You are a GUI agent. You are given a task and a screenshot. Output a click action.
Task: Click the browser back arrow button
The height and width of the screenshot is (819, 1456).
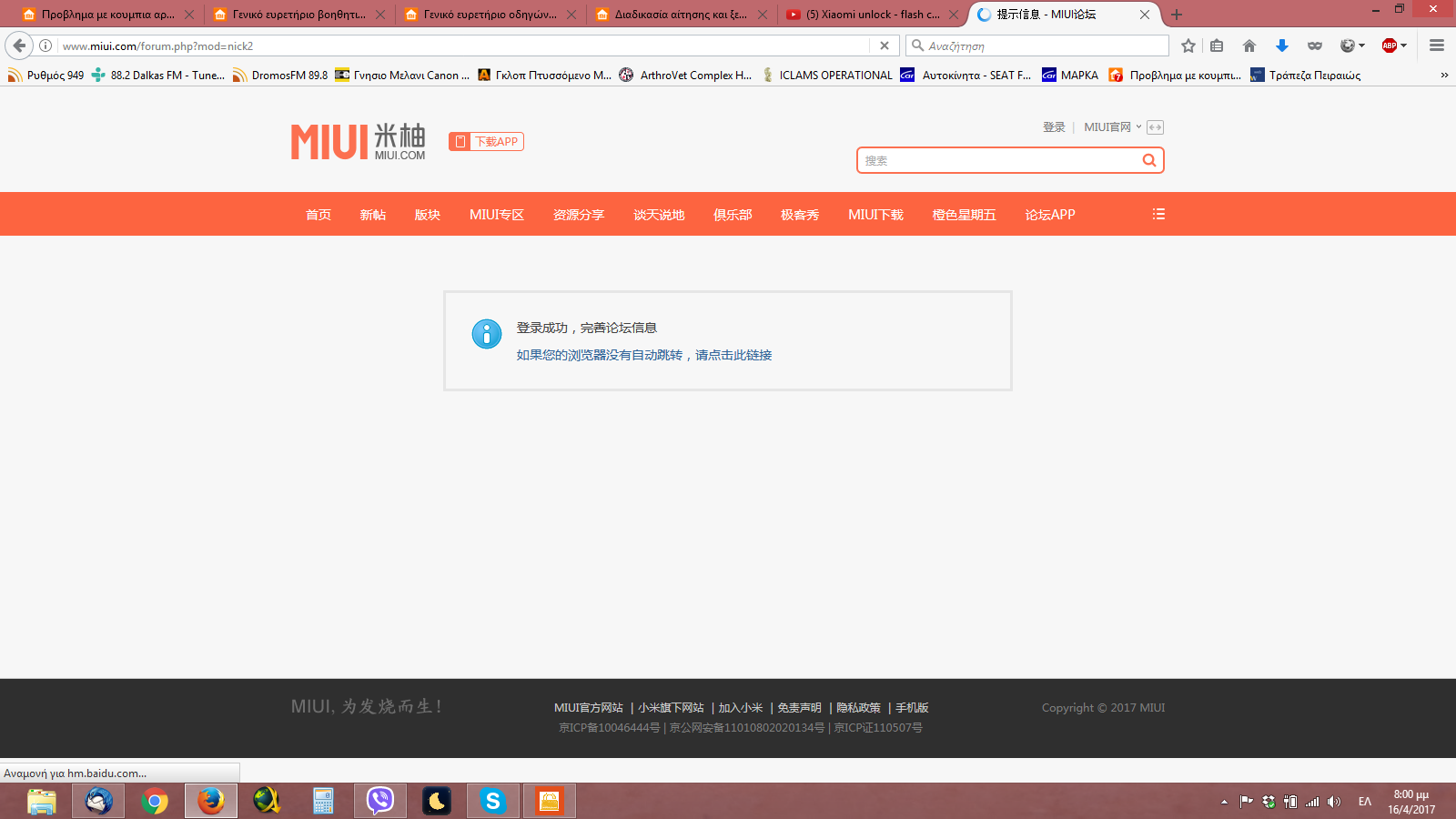click(19, 45)
